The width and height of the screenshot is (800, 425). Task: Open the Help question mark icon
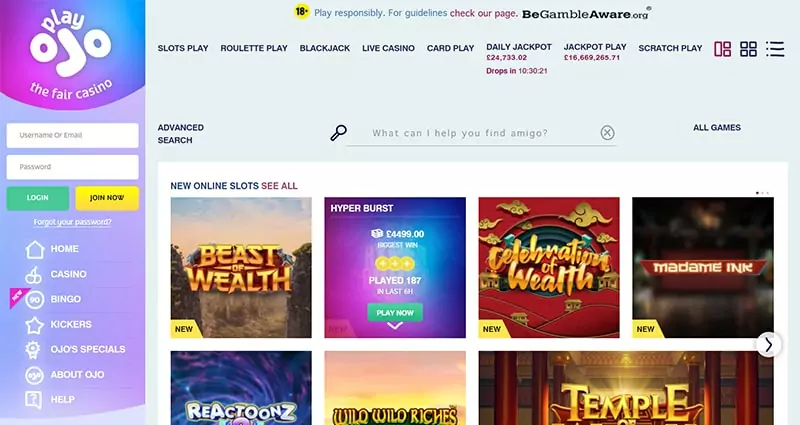tap(34, 399)
